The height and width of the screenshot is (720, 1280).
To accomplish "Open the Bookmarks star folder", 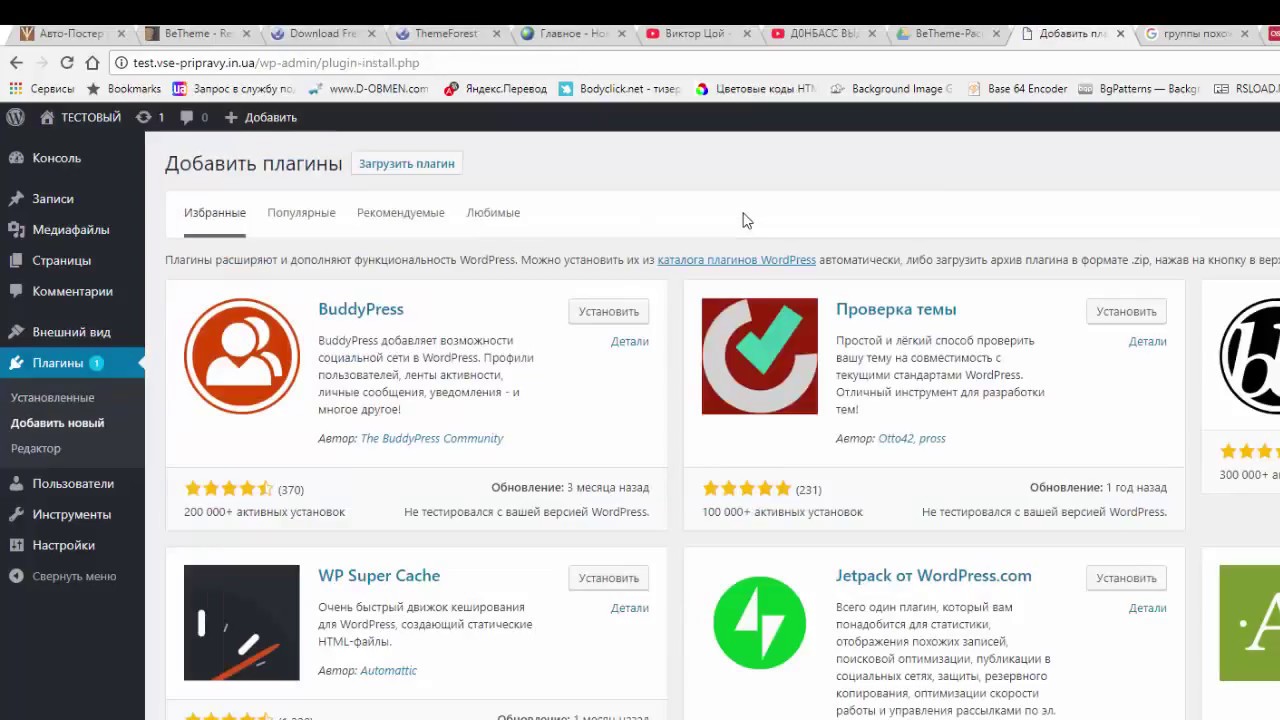I will coord(124,88).
